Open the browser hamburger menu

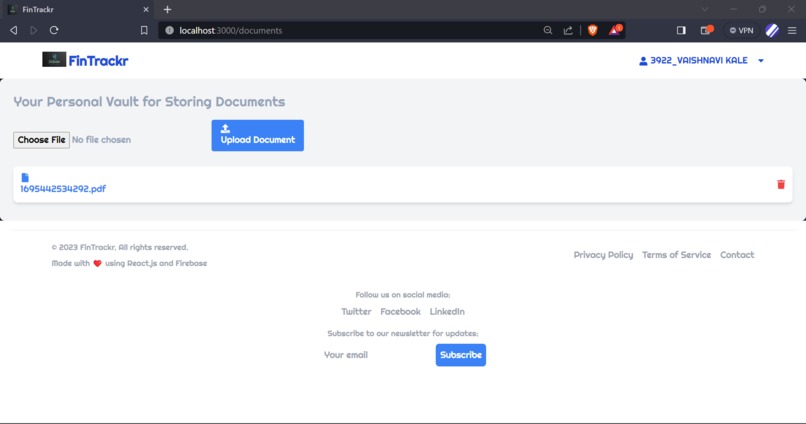pos(792,30)
